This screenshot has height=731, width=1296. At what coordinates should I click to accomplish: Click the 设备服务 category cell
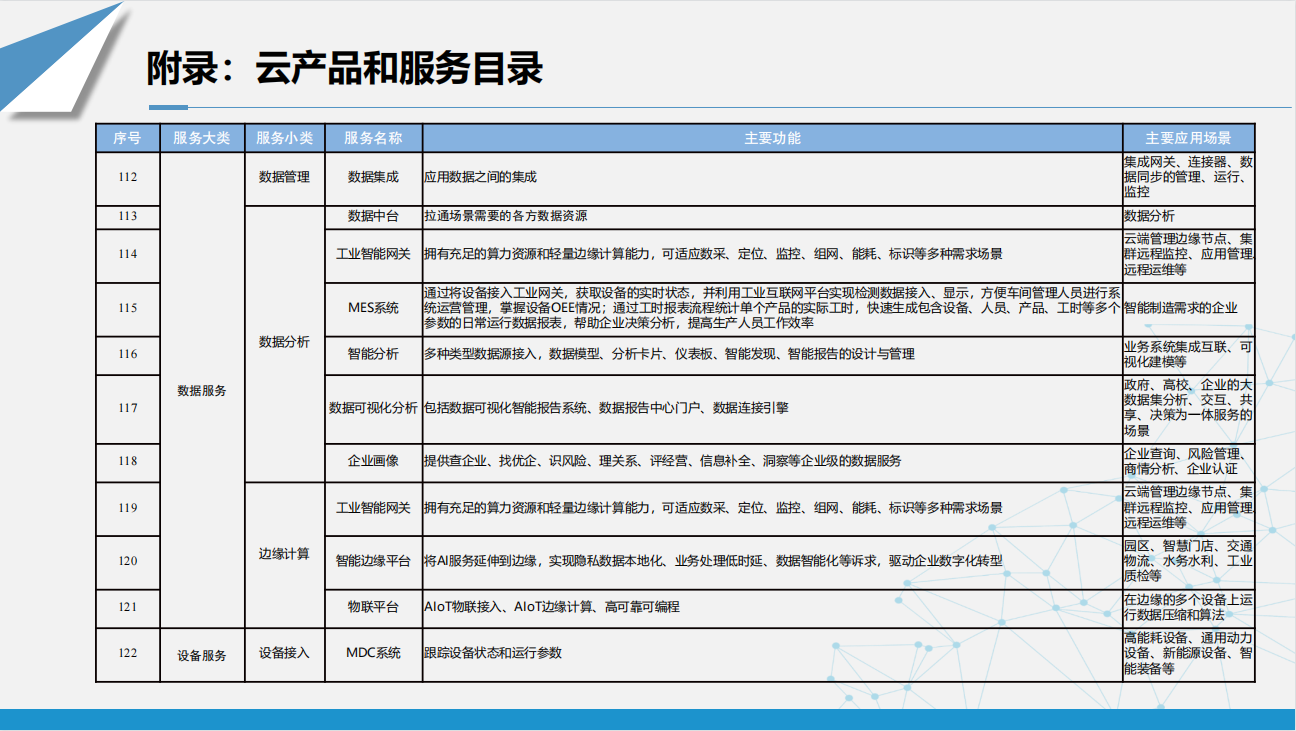tap(202, 655)
